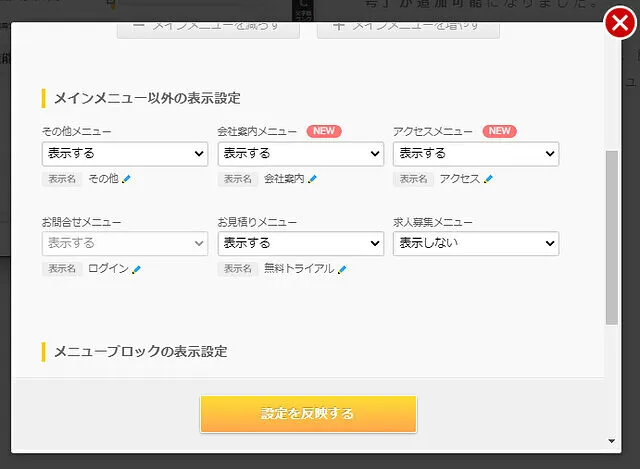Edit ログイン display name with pencil icon

136,269
